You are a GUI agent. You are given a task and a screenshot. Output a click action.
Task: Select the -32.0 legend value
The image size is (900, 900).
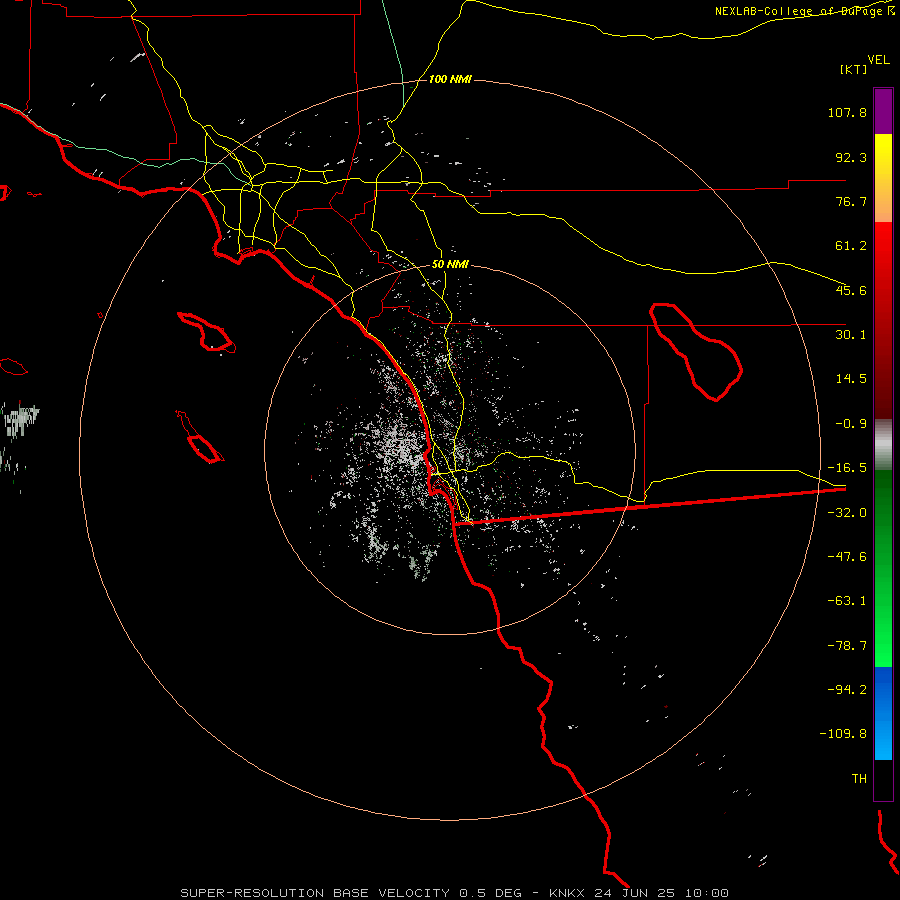pyautogui.click(x=847, y=513)
